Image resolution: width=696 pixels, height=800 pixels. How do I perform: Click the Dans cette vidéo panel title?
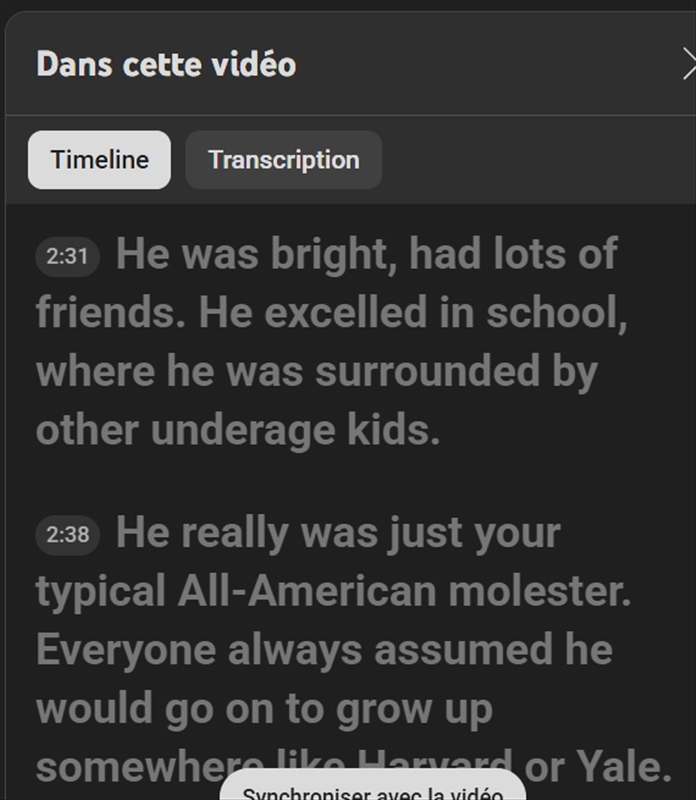coord(166,65)
